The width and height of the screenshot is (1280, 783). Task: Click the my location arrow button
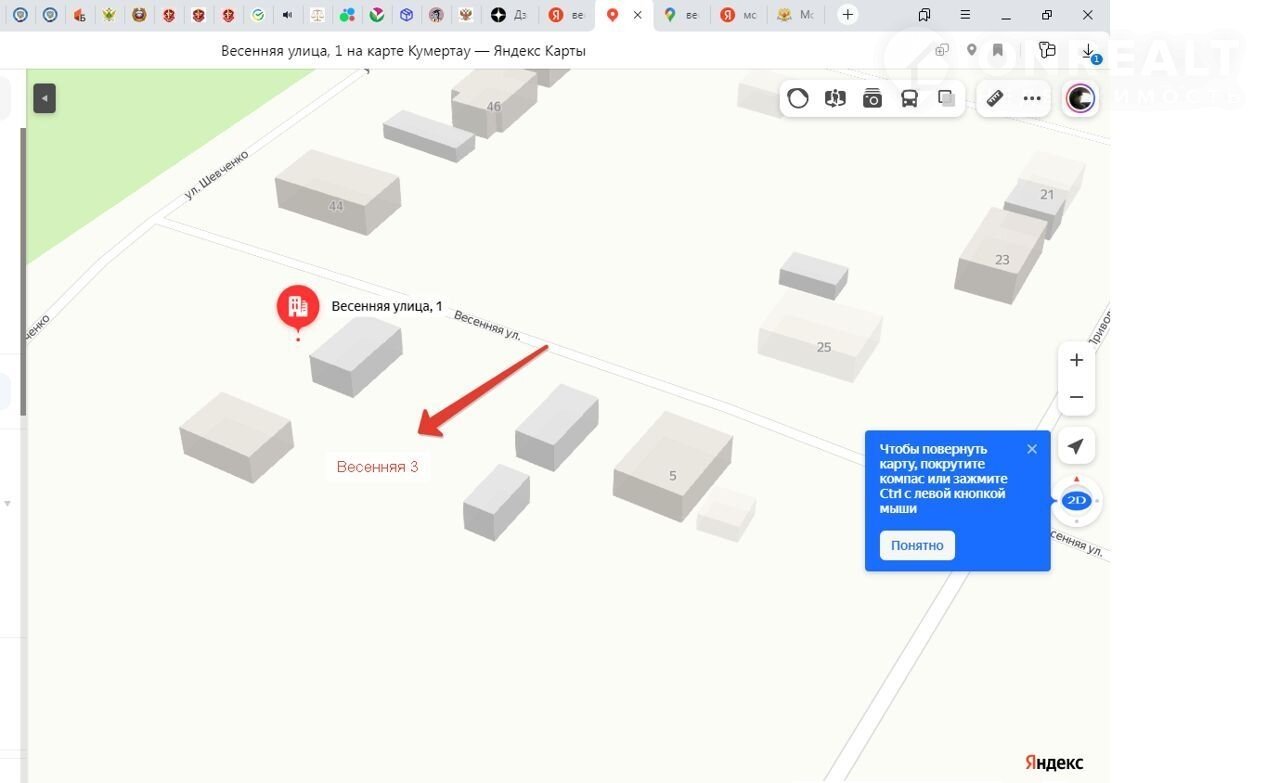coord(1076,446)
